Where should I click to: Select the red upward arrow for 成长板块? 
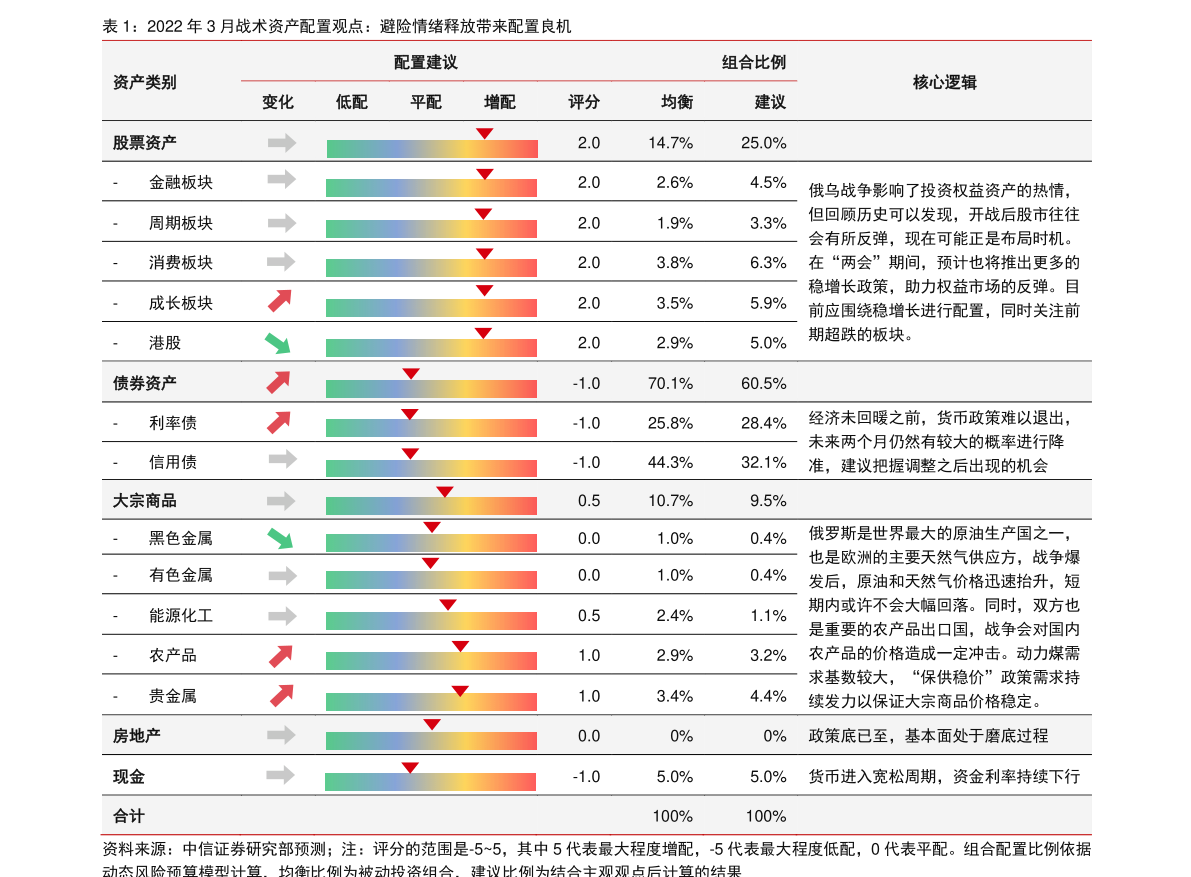(280, 301)
